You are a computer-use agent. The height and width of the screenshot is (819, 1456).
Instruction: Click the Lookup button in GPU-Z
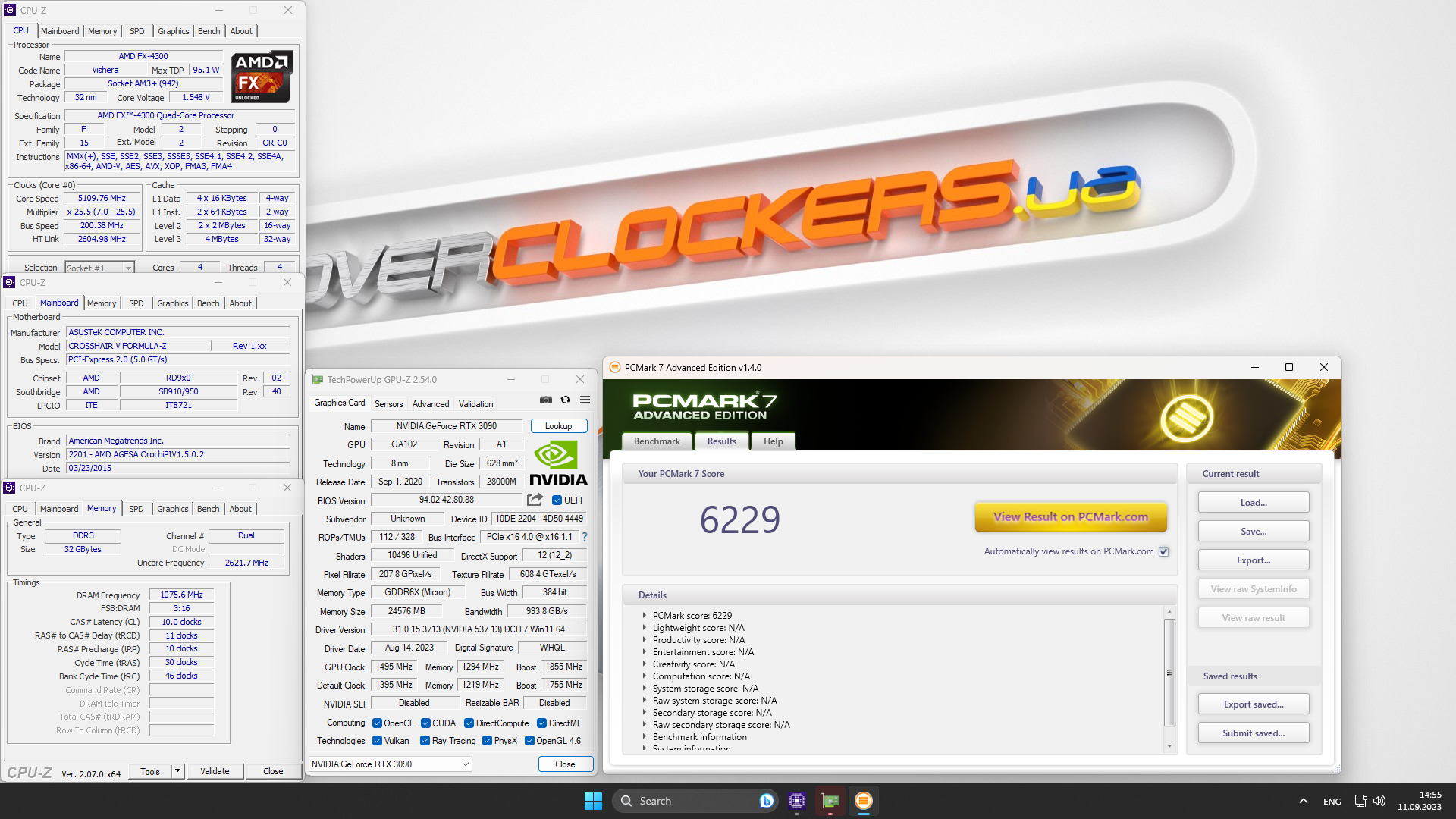pos(559,426)
